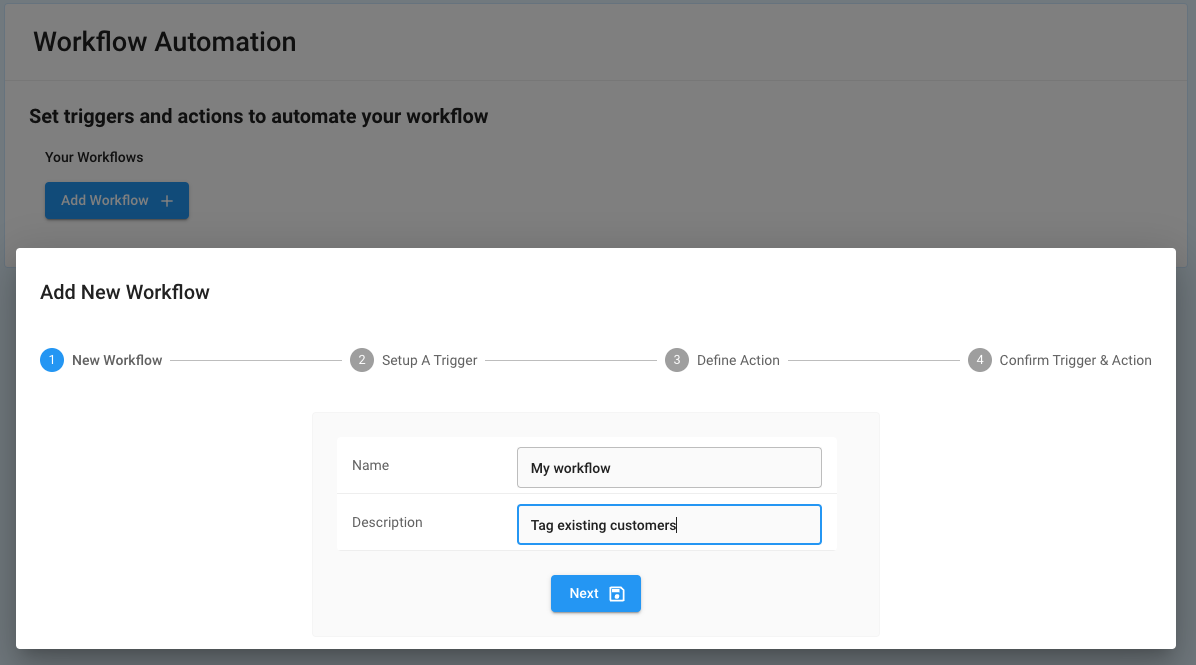Image resolution: width=1196 pixels, height=665 pixels.
Task: Switch to Confirm Trigger & Action step
Action: click(x=1075, y=360)
